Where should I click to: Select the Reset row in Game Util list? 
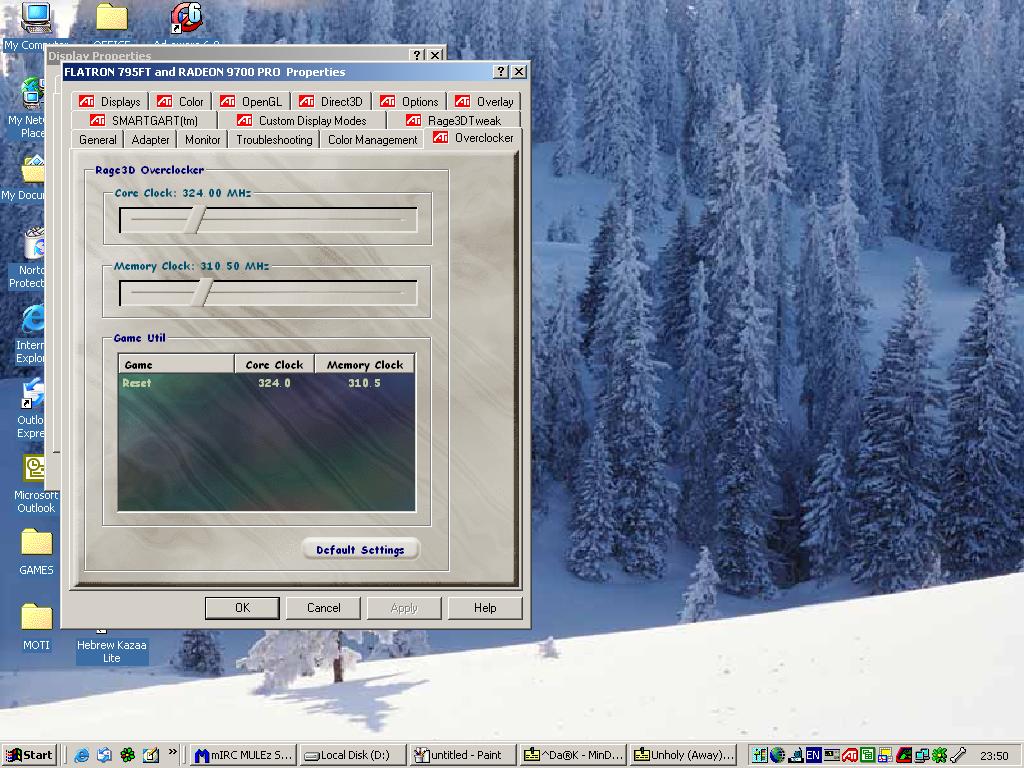(x=266, y=383)
